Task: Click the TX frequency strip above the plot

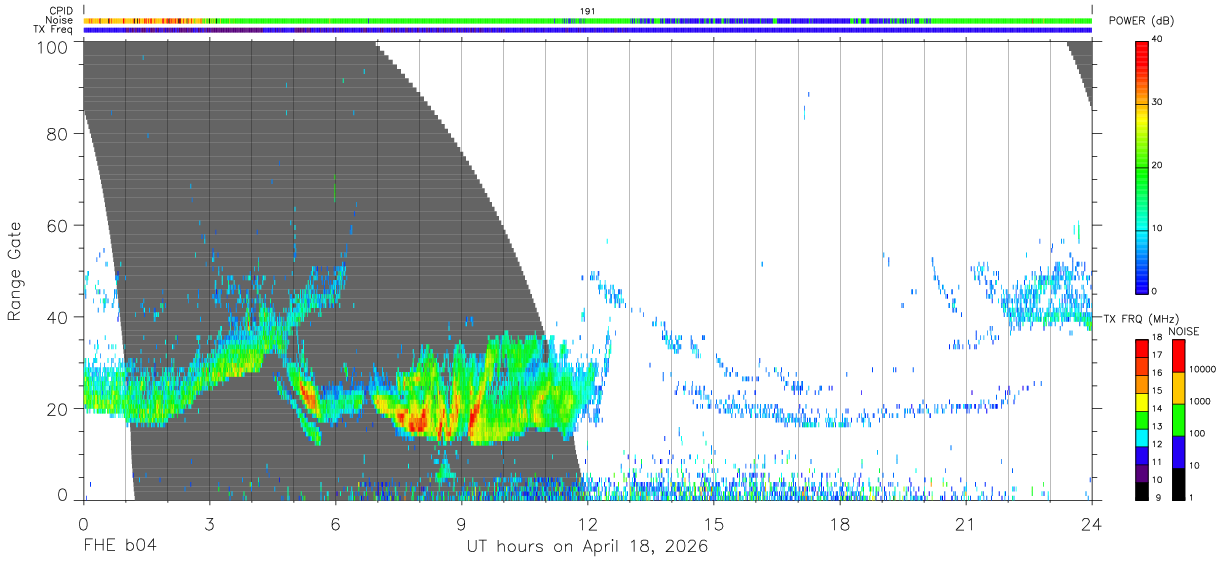Action: pos(587,30)
